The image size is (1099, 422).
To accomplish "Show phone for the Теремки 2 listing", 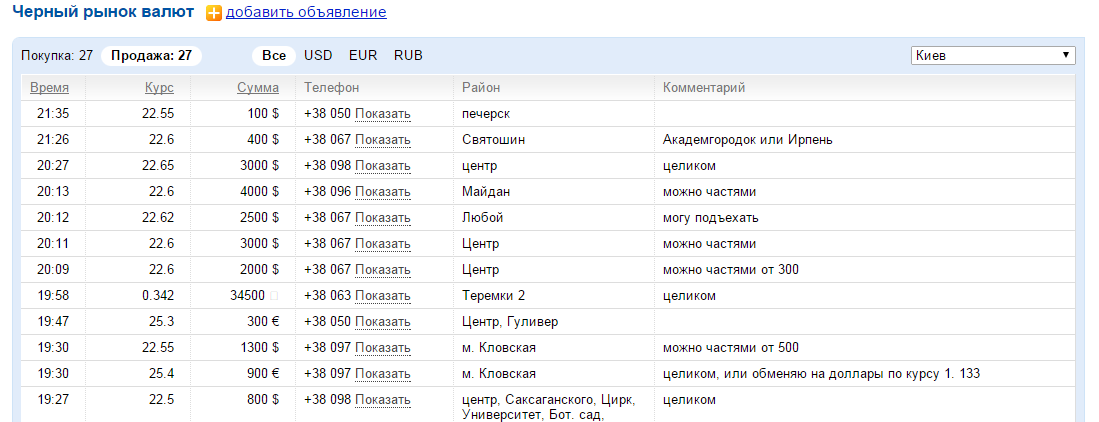I will tap(383, 296).
